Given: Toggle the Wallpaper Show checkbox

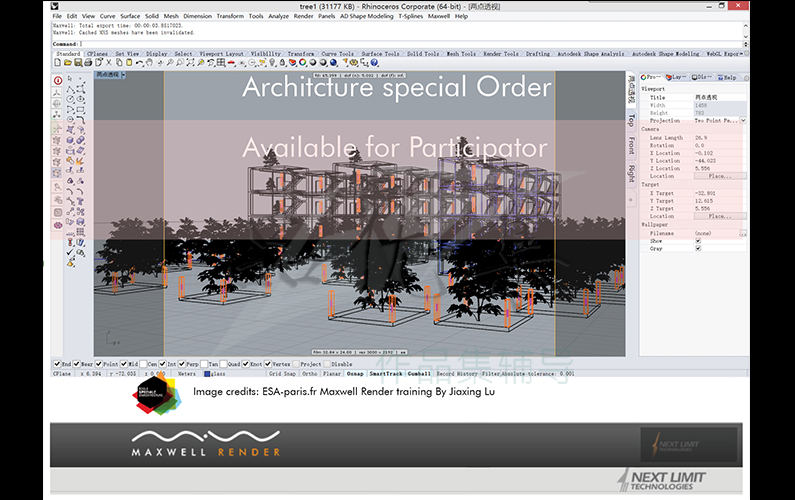Looking at the screenshot, I should [x=698, y=240].
